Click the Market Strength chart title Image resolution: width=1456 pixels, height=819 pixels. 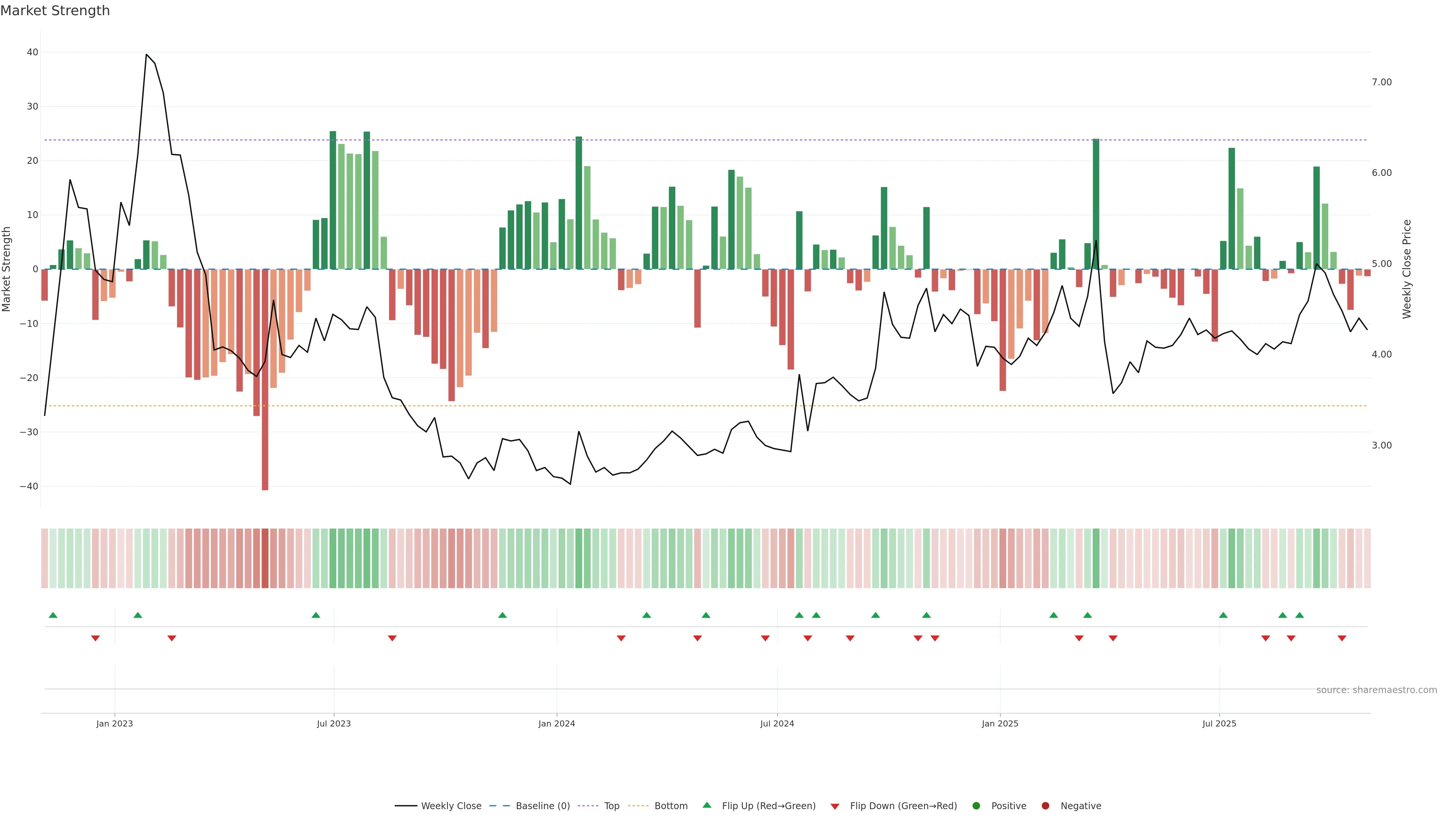[55, 11]
